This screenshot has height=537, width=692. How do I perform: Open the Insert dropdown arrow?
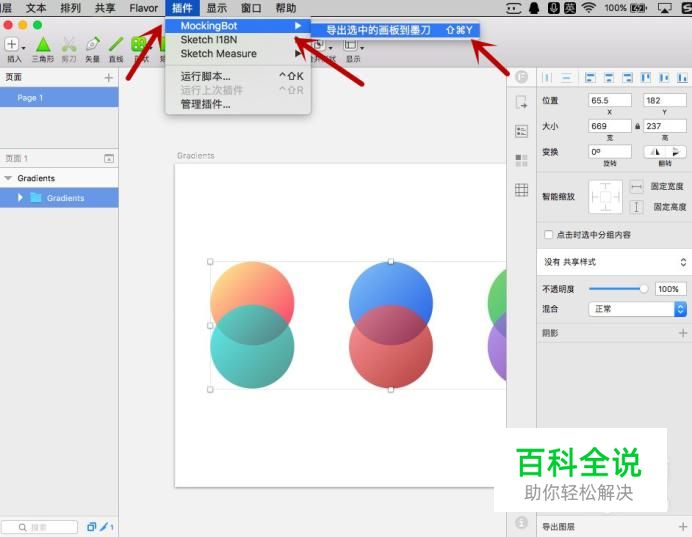[23, 47]
